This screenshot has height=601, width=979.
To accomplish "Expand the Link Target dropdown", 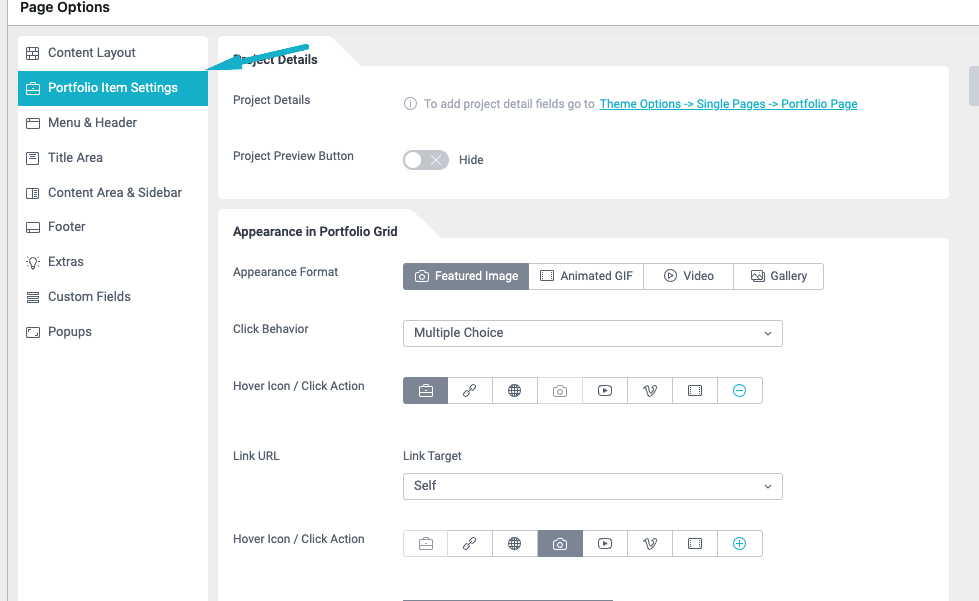I will (592, 486).
